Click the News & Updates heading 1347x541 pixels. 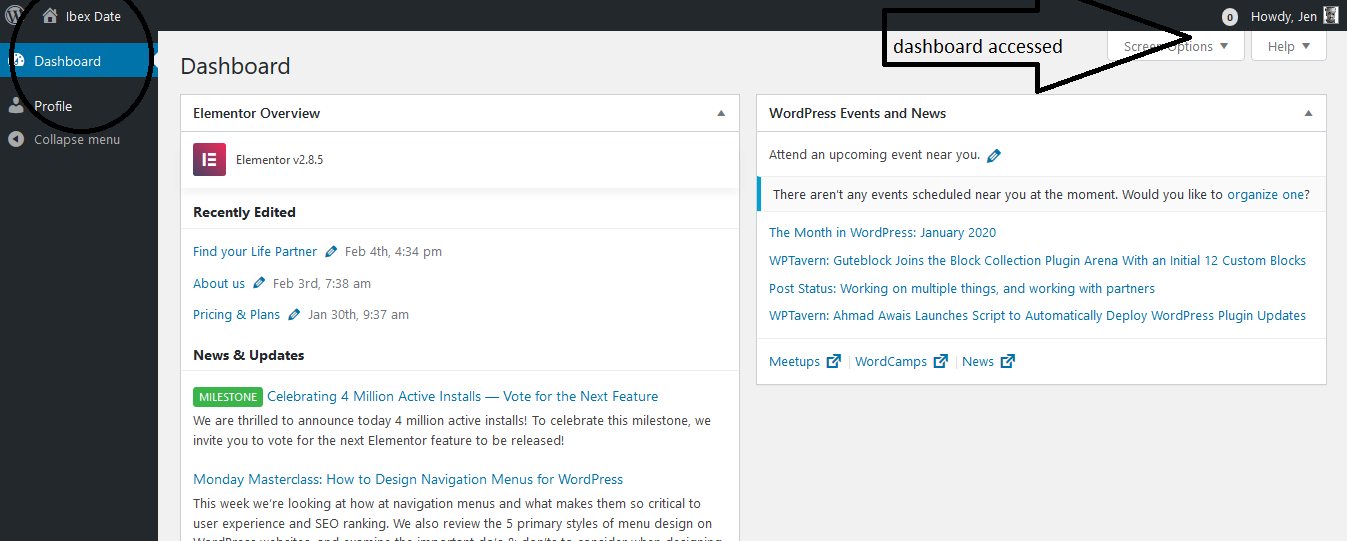[x=248, y=355]
